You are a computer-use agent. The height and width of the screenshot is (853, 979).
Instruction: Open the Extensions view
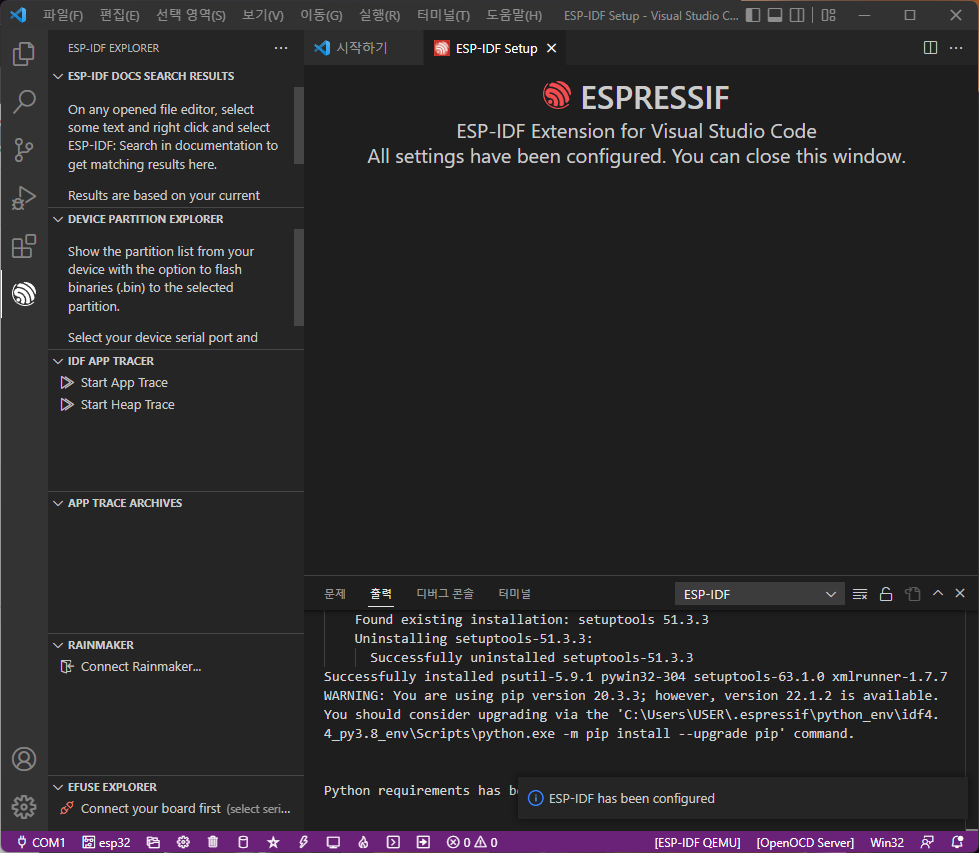point(24,246)
